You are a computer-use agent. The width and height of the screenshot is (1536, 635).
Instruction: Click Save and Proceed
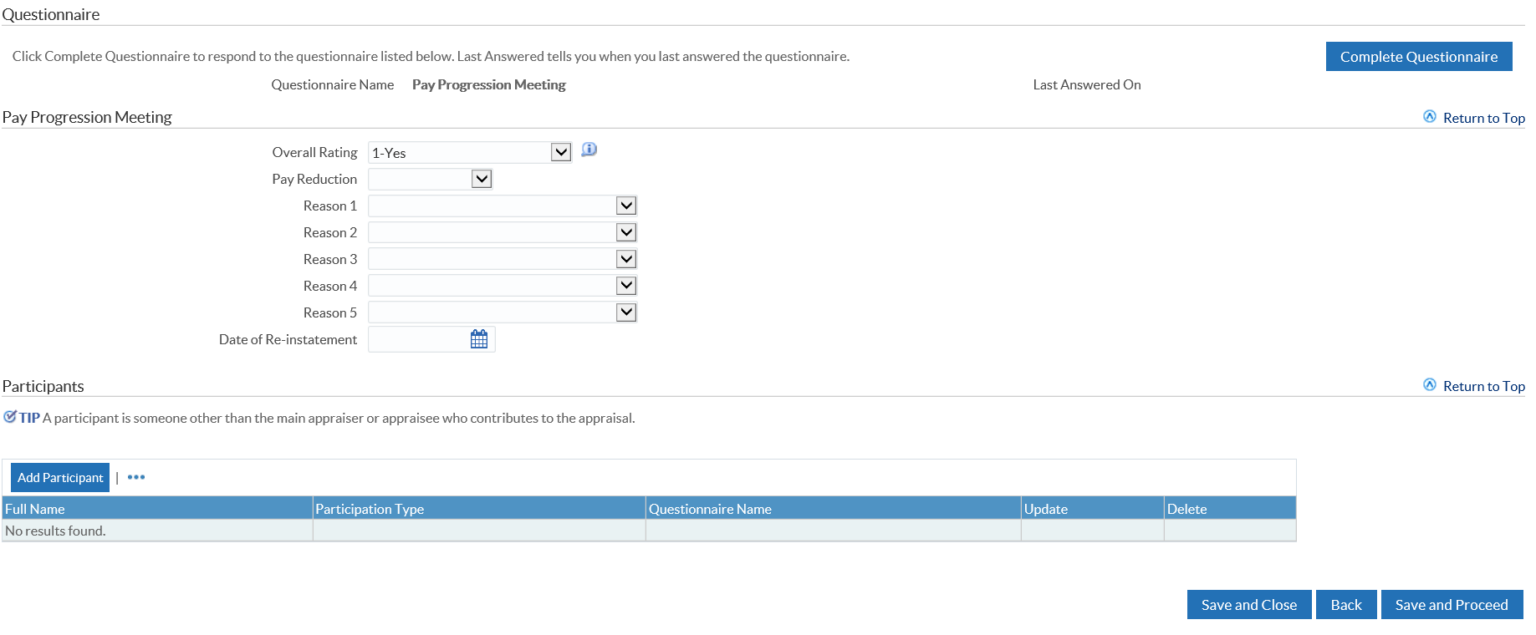1451,605
